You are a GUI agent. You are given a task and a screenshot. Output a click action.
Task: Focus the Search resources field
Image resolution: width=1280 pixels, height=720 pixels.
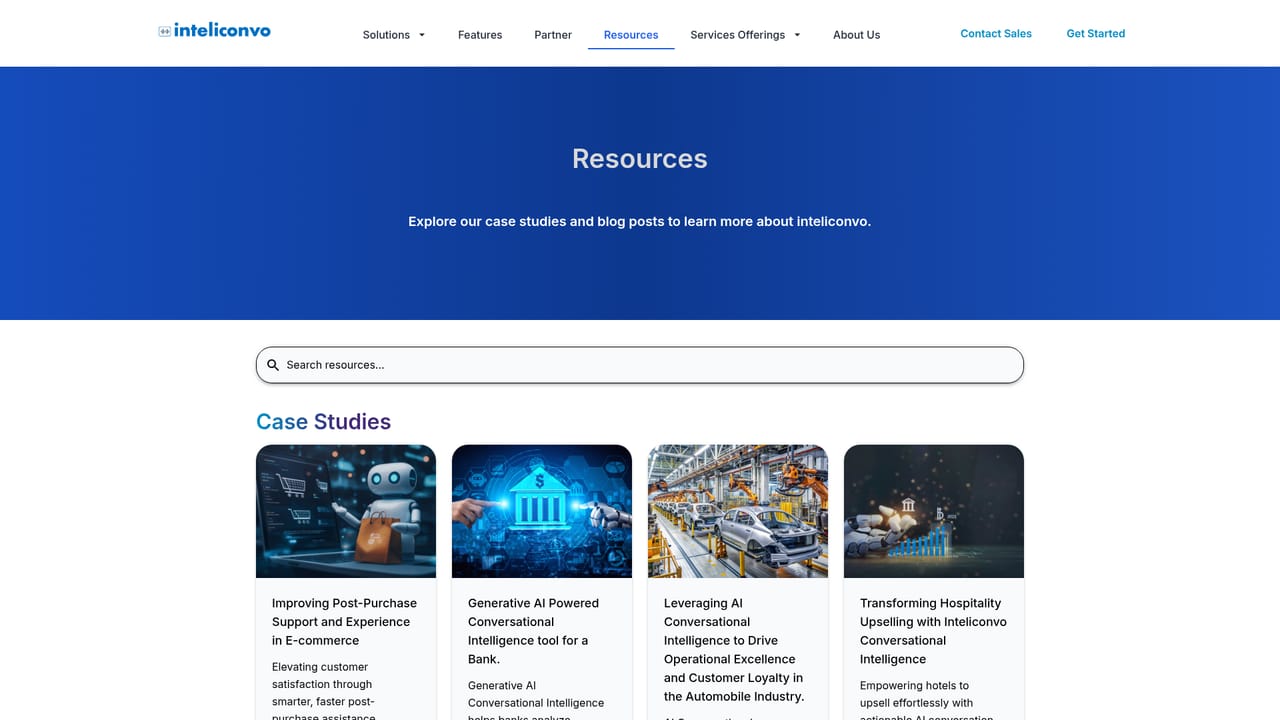click(x=640, y=365)
